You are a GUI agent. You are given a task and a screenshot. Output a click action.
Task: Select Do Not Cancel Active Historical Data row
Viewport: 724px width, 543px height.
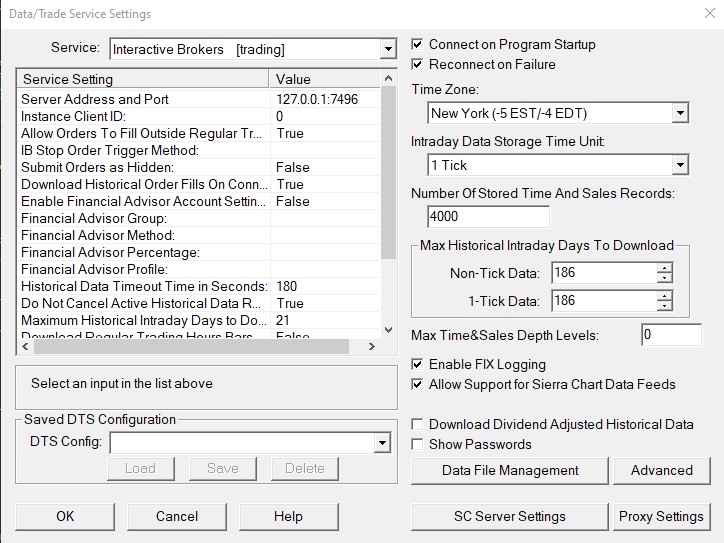[x=199, y=303]
